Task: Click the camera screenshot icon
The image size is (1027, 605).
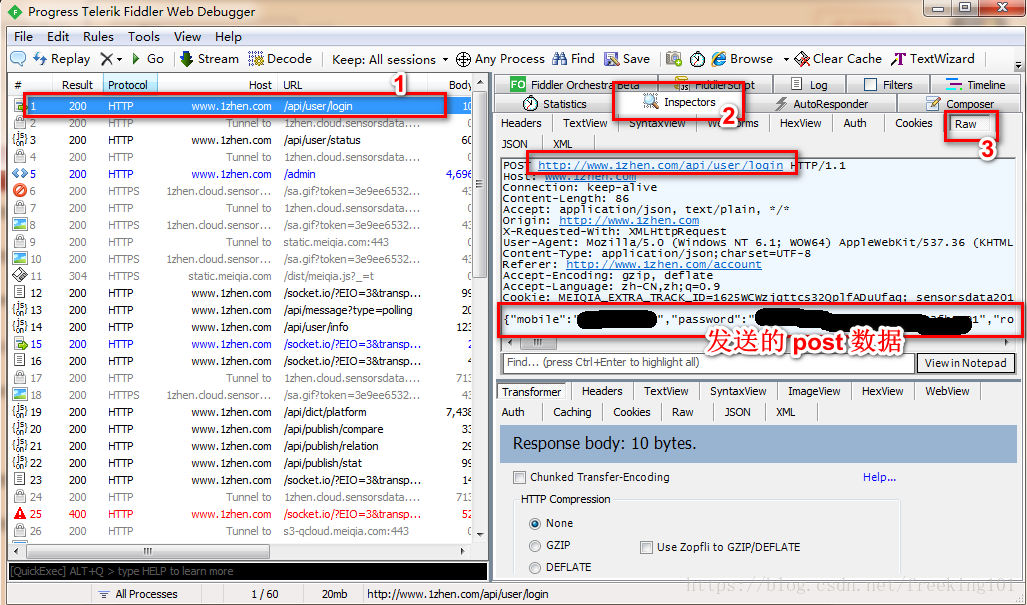Action: tap(674, 59)
